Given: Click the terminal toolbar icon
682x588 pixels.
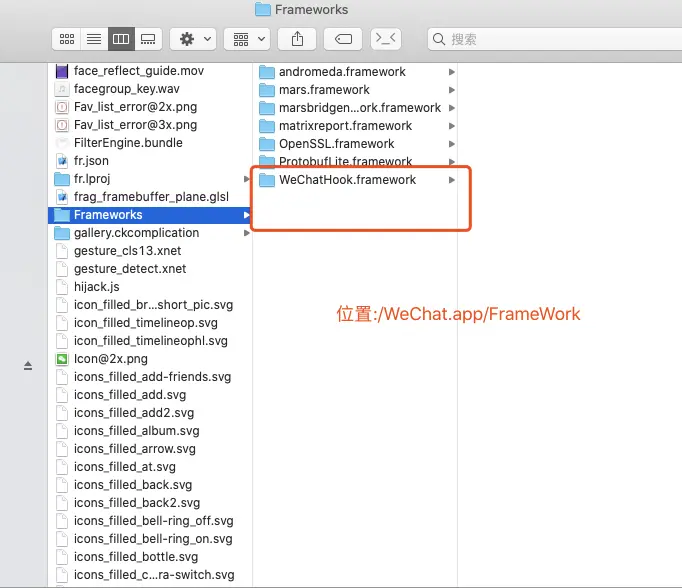Looking at the screenshot, I should click(x=386, y=39).
